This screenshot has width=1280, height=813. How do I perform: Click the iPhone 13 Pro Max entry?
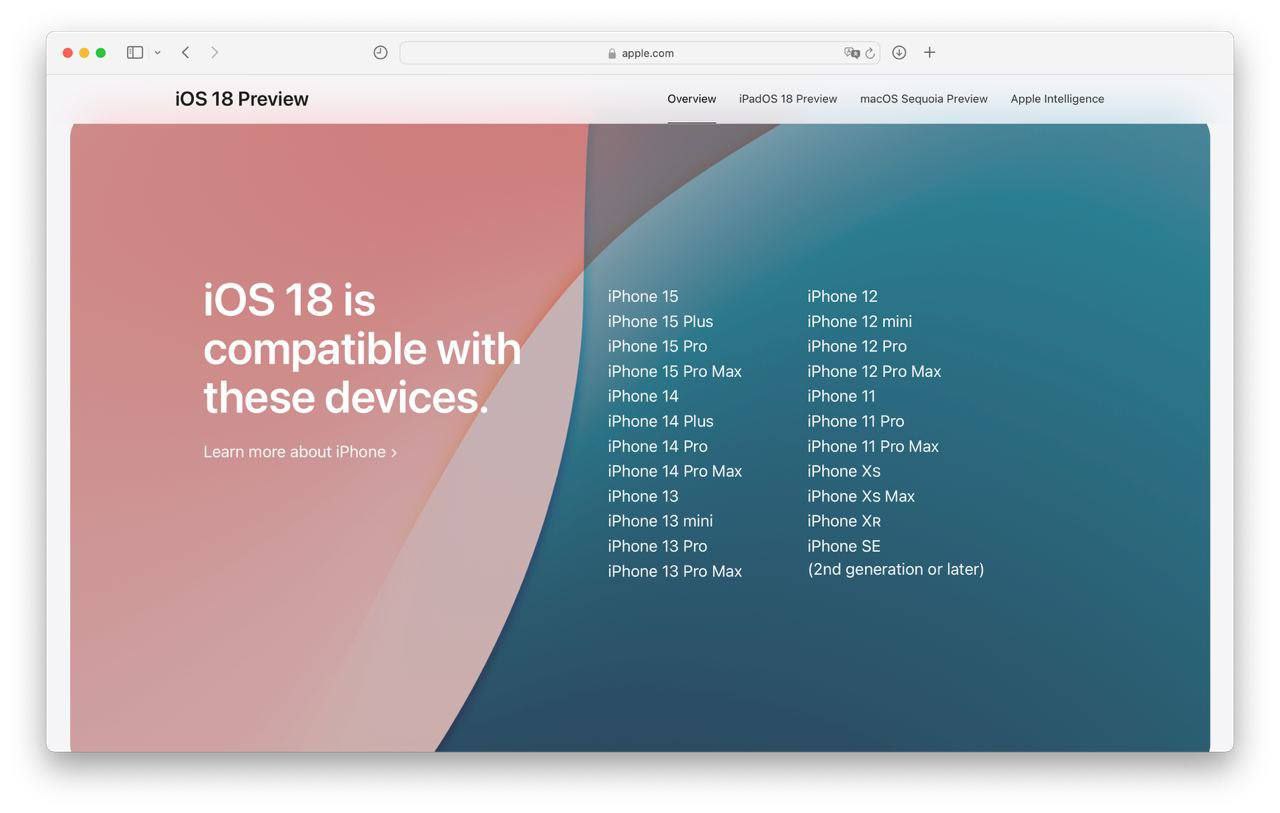675,571
